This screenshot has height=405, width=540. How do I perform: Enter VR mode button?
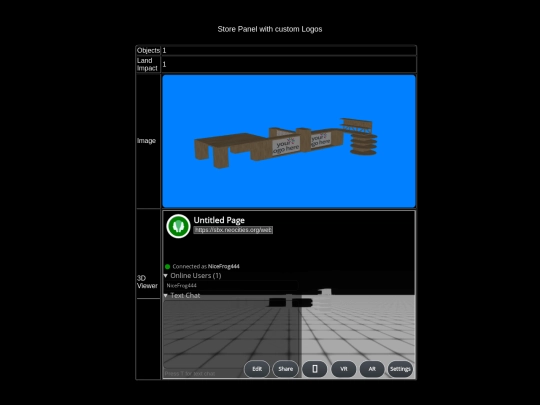click(x=343, y=369)
